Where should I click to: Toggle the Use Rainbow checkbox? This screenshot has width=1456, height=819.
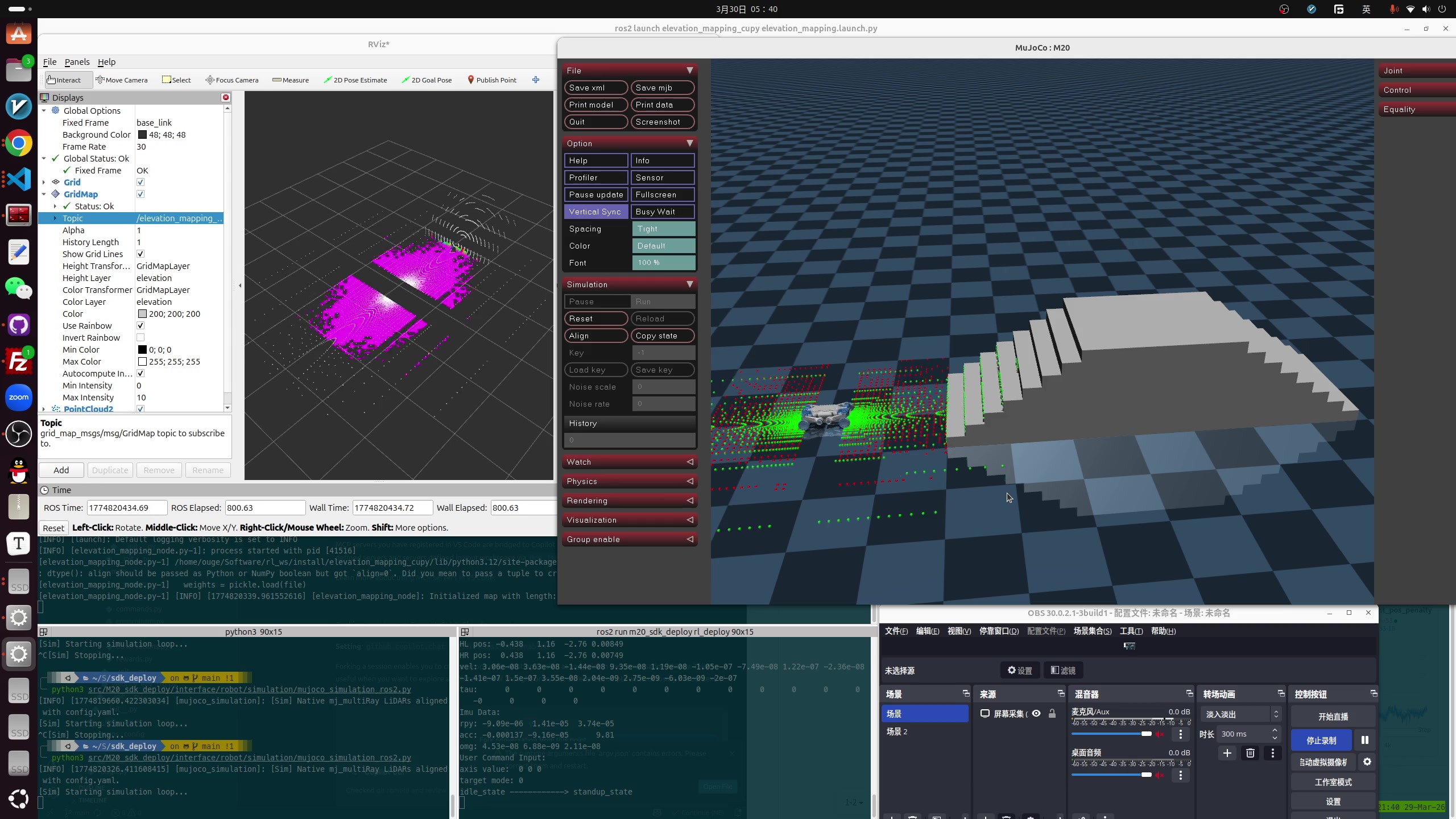(x=140, y=325)
